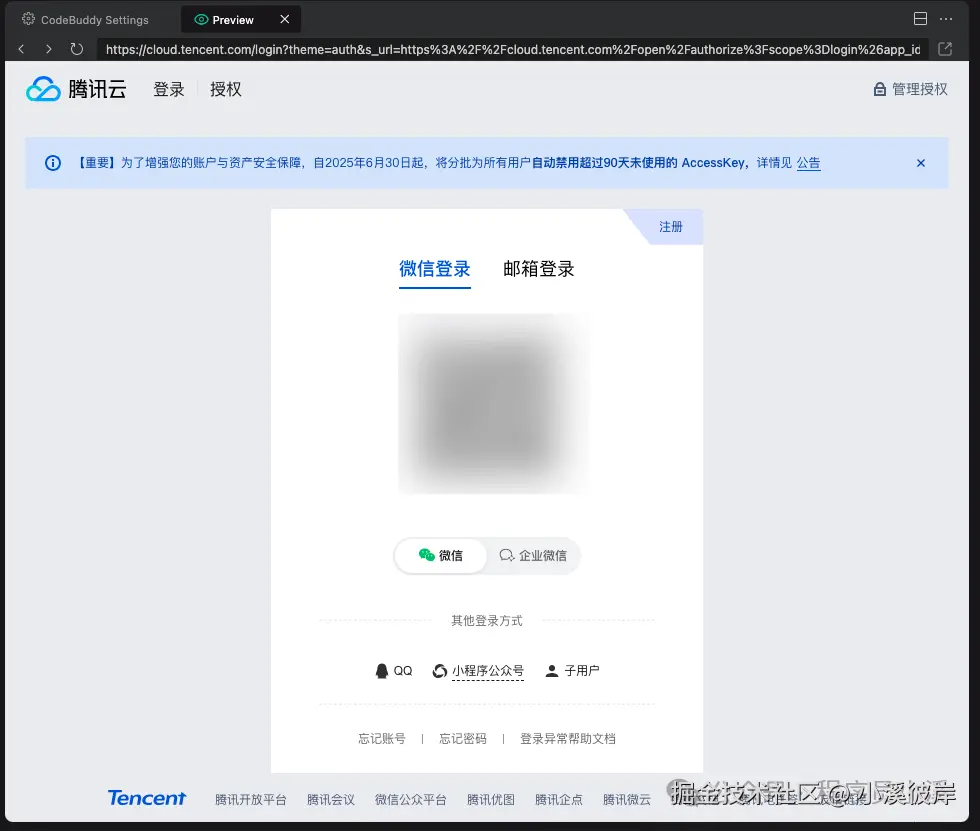Open 管理授权 link
The image size is (980, 831).
(x=911, y=89)
